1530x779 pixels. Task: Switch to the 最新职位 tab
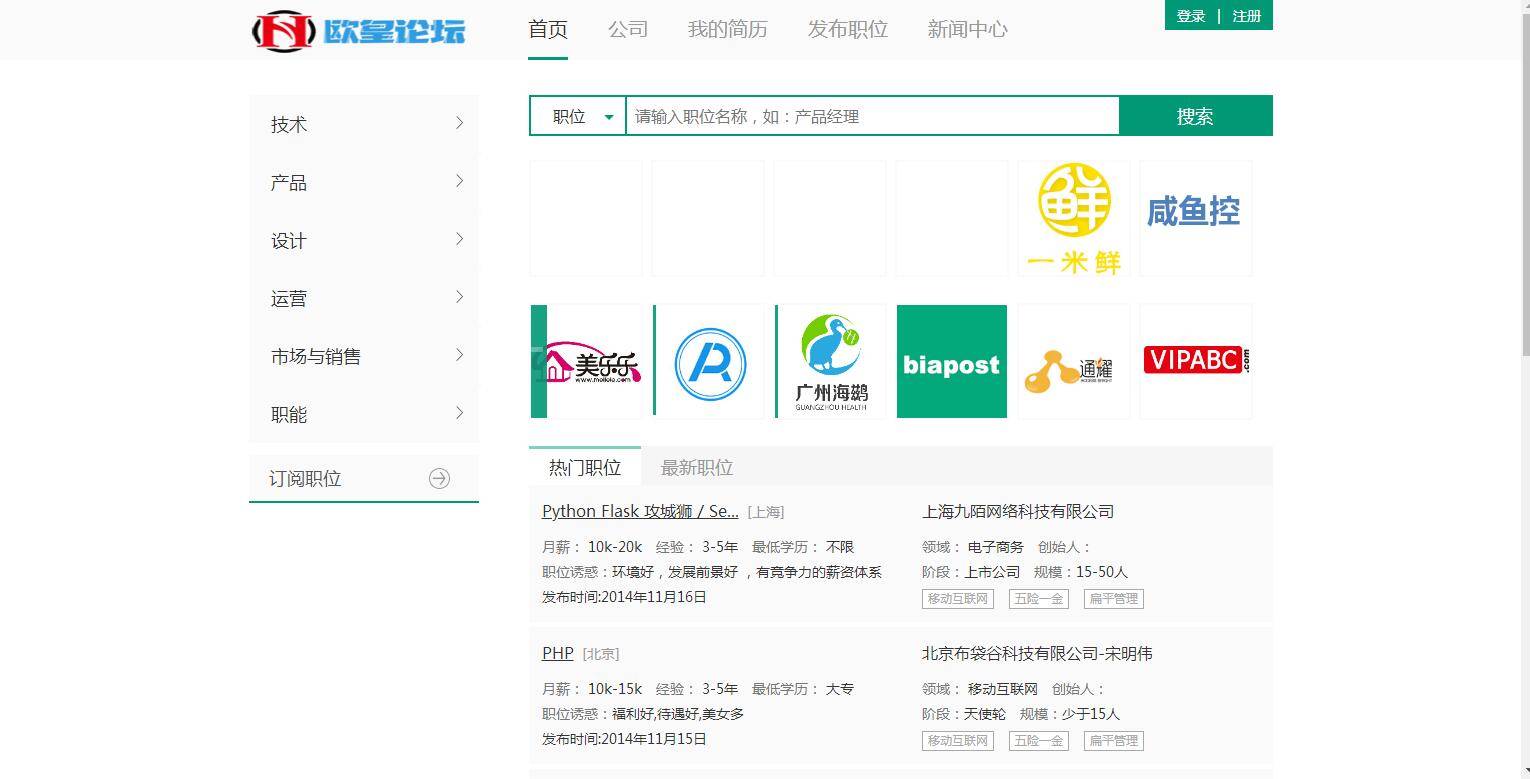[x=696, y=467]
